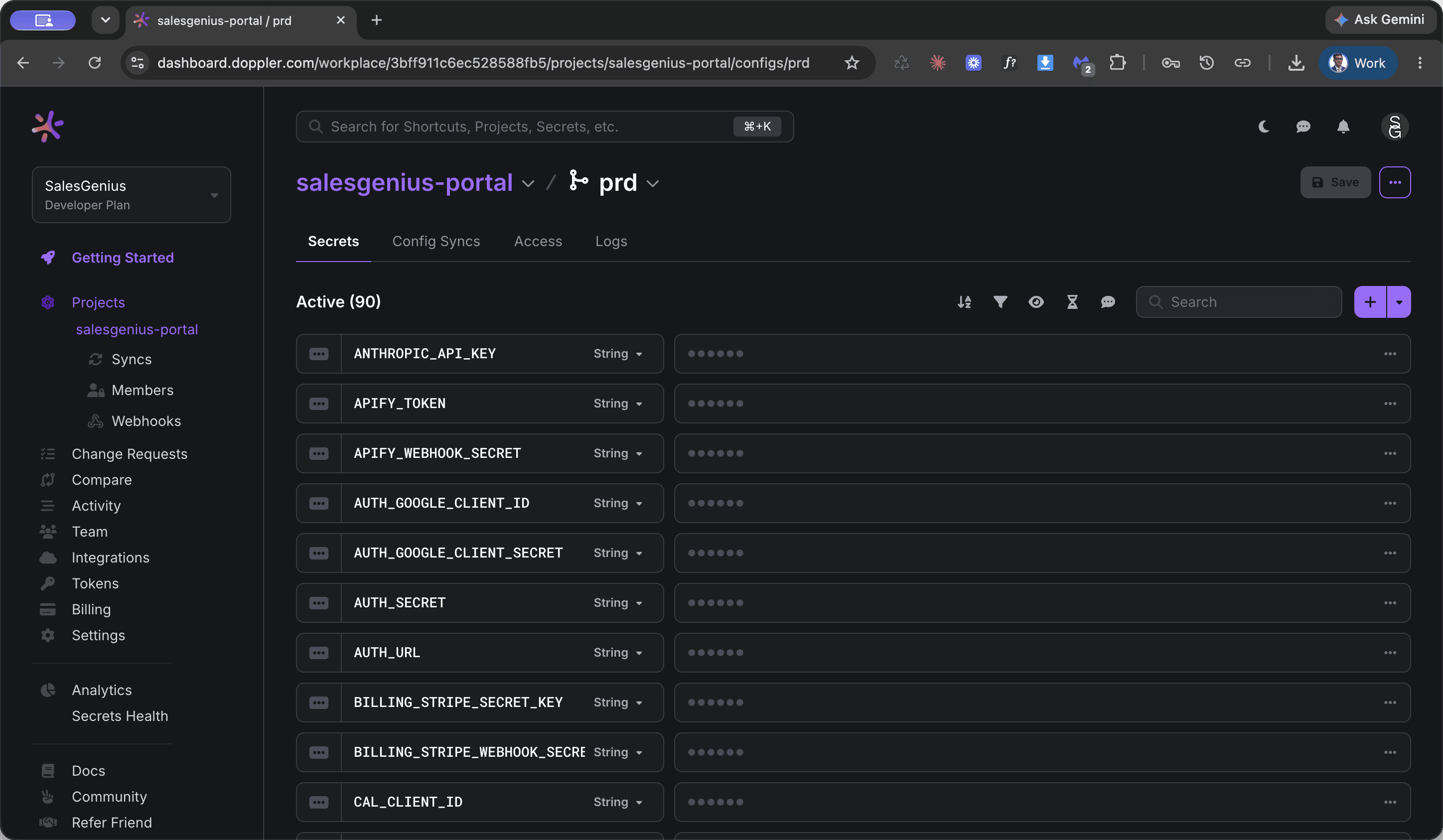The image size is (1443, 840).
Task: Open the feedback chat bubble in header
Action: click(x=1303, y=127)
